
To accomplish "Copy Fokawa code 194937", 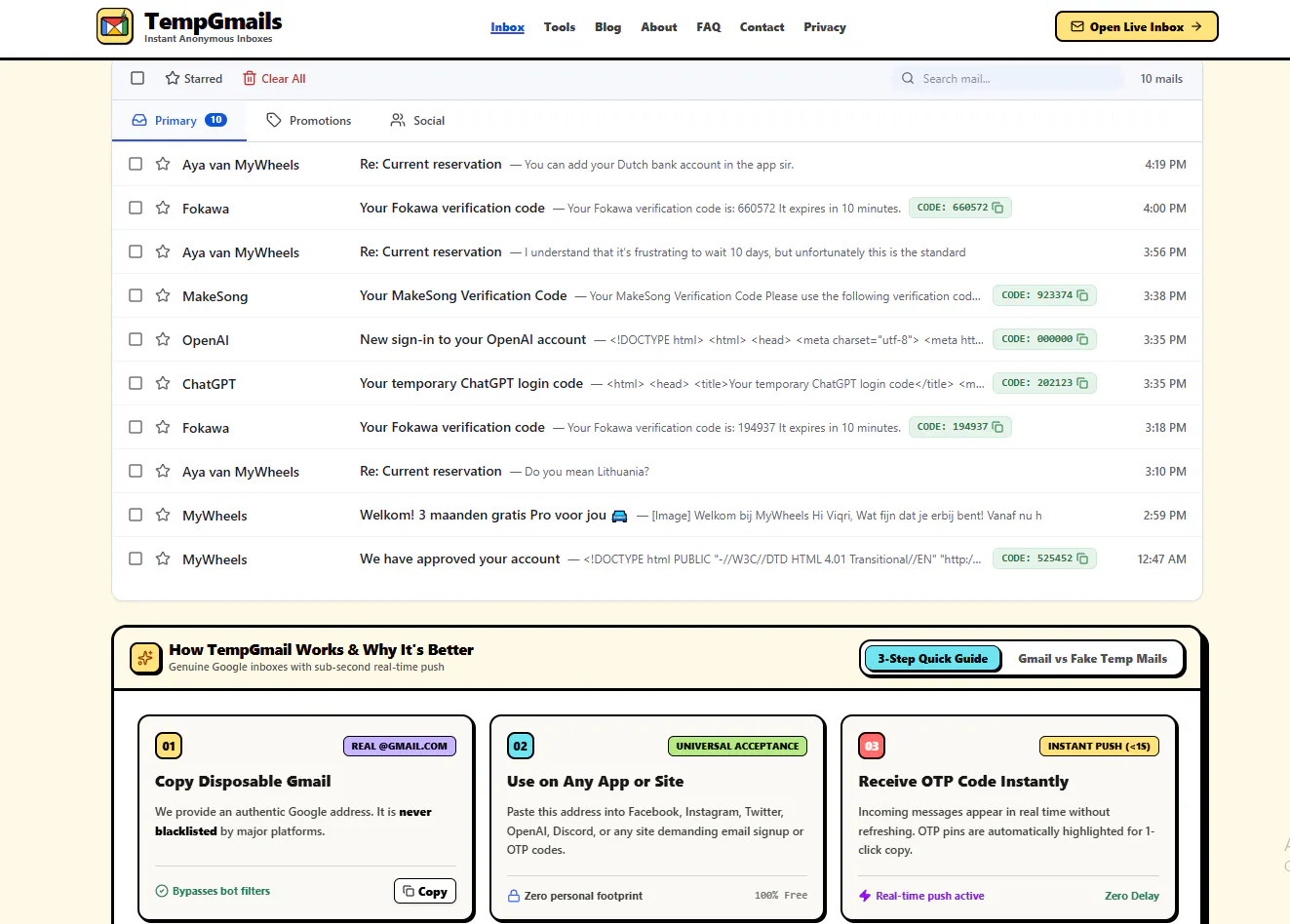I will click(997, 427).
